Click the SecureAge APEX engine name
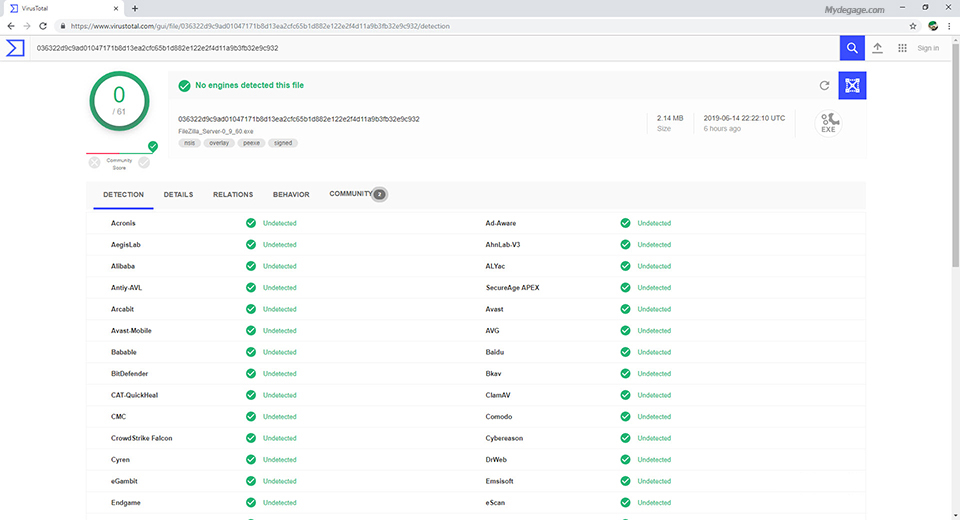This screenshot has height=520, width=960. 512,288
